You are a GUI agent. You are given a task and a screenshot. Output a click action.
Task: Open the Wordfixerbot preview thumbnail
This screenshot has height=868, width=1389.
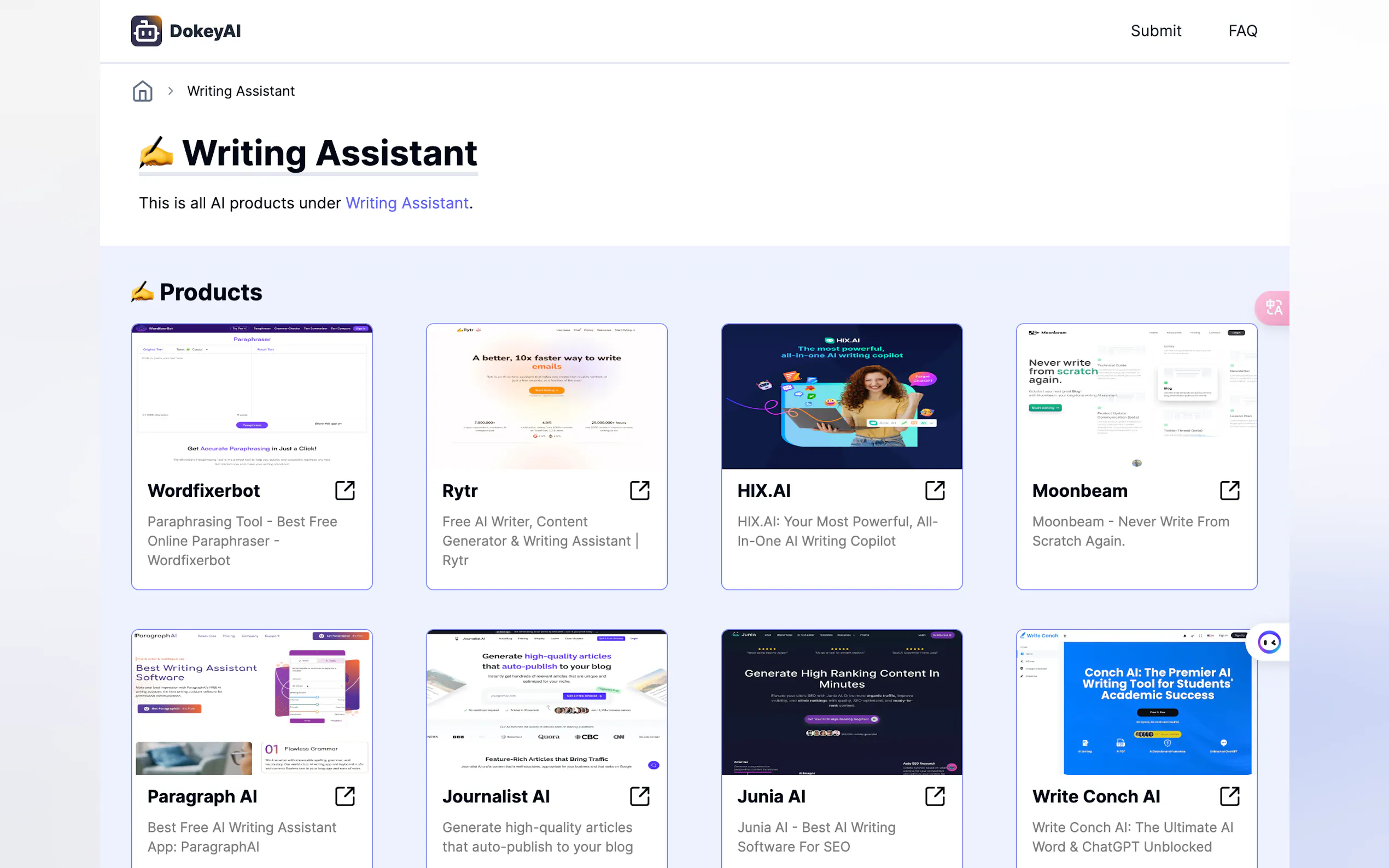tap(252, 397)
